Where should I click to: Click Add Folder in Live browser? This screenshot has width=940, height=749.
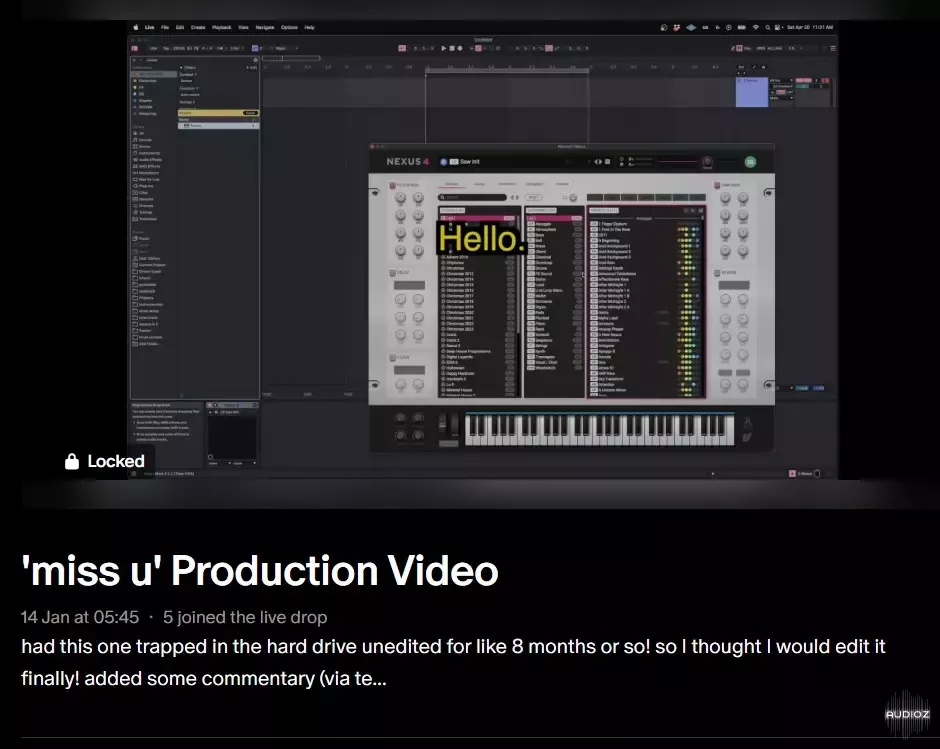pyautogui.click(x=146, y=344)
